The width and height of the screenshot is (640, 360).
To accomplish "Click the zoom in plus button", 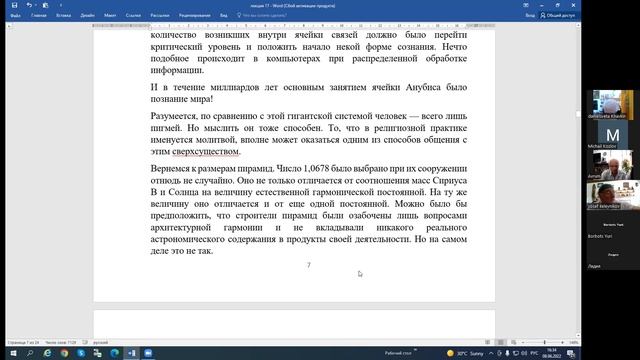I will click(x=562, y=342).
